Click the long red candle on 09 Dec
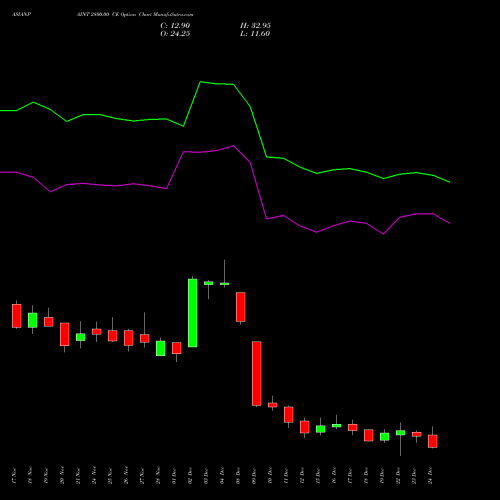The image size is (500, 500). click(x=257, y=373)
